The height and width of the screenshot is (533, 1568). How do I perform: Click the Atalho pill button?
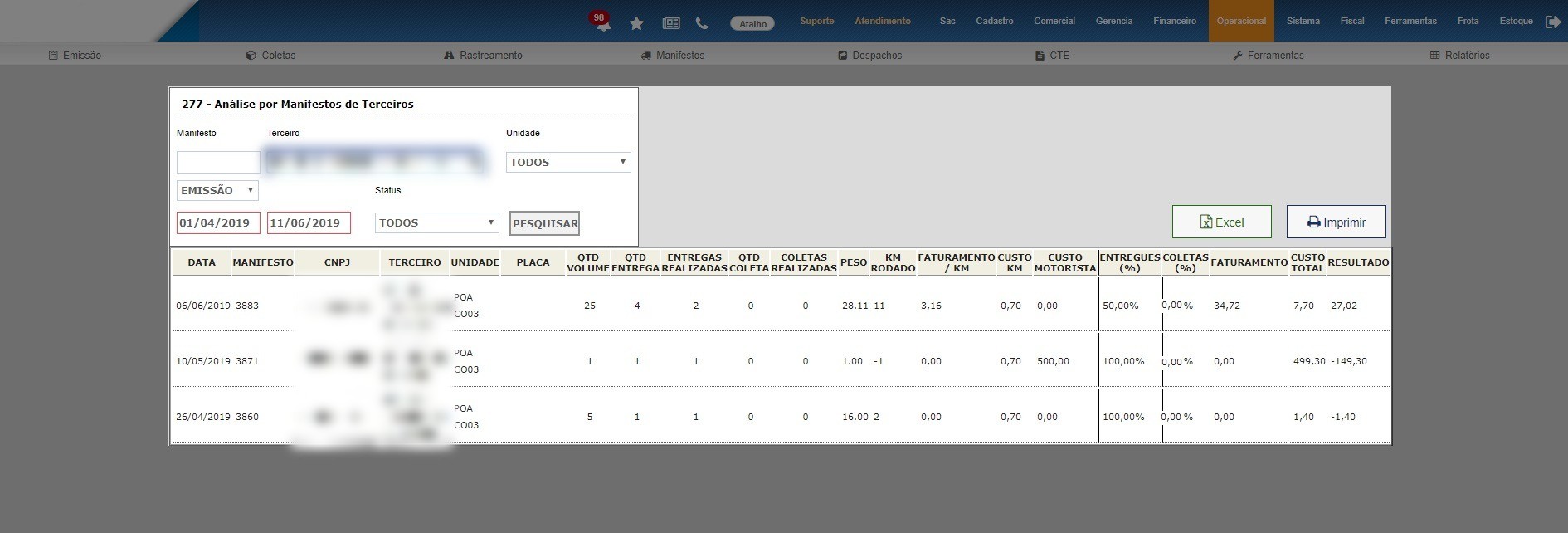click(x=752, y=23)
